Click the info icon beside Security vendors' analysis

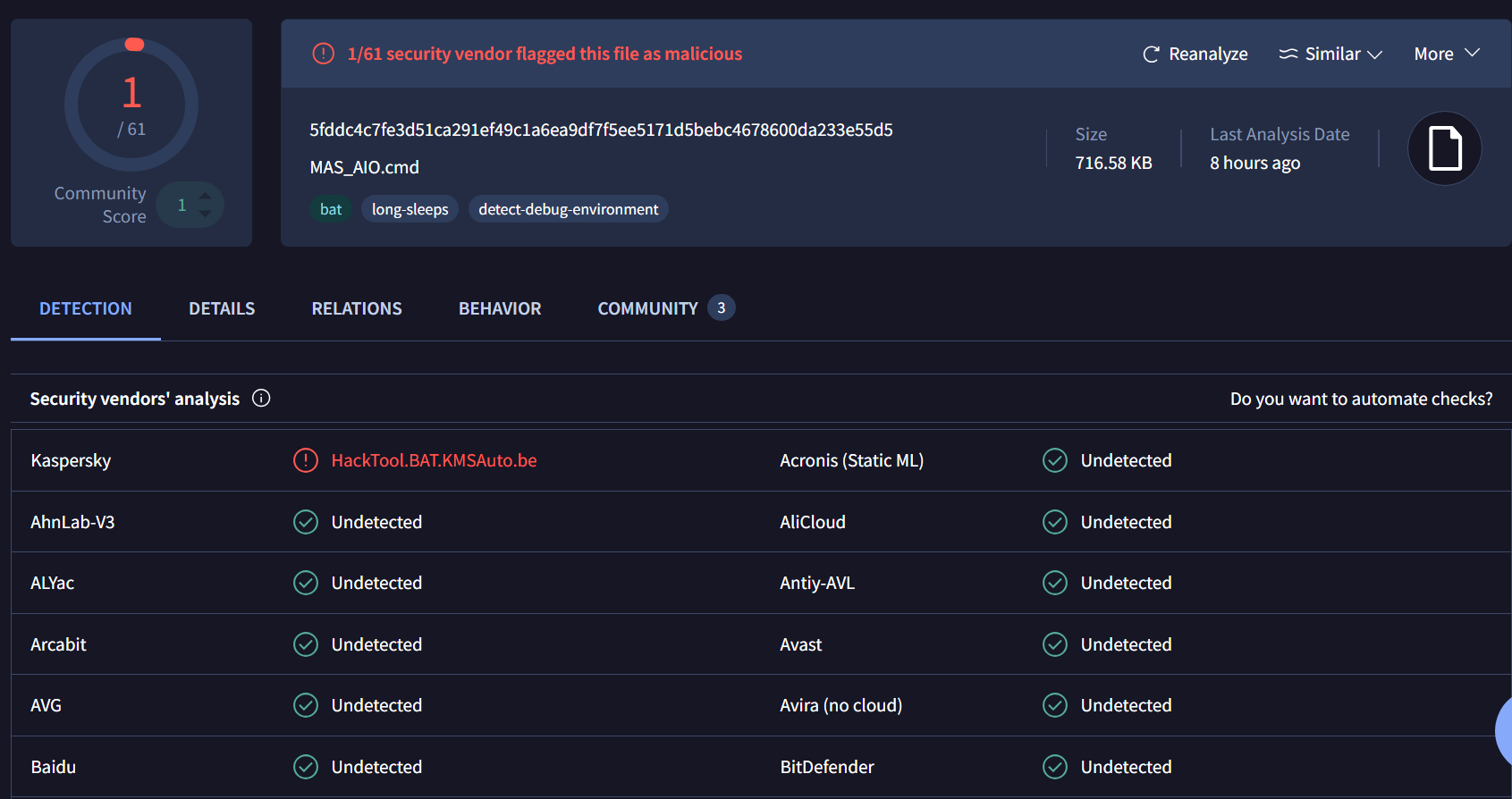[x=261, y=399]
